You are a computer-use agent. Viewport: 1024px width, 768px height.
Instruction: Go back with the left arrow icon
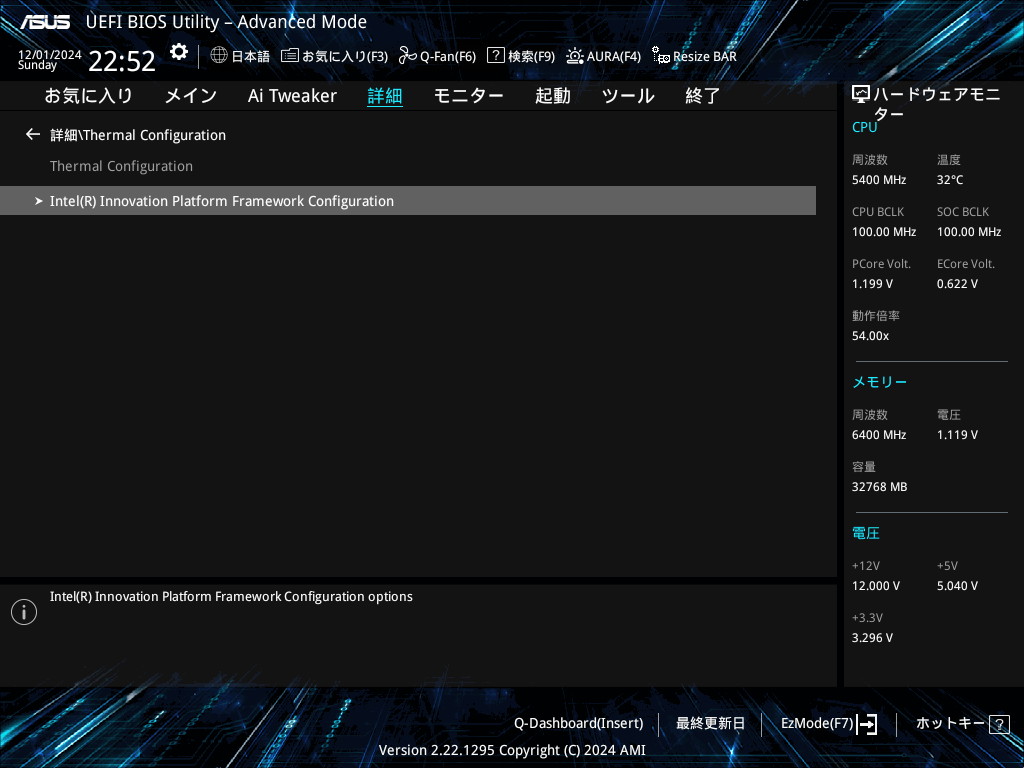33,135
